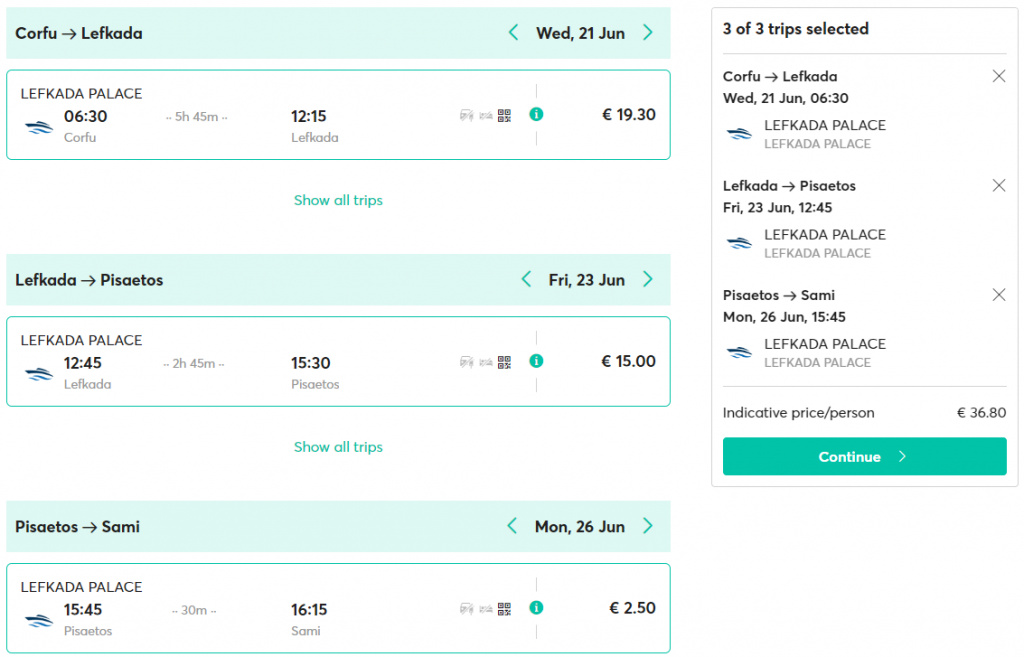Viewport: 1024px width, 657px height.
Task: Go to previous day before Wed, 21 Jun
Action: [x=513, y=33]
